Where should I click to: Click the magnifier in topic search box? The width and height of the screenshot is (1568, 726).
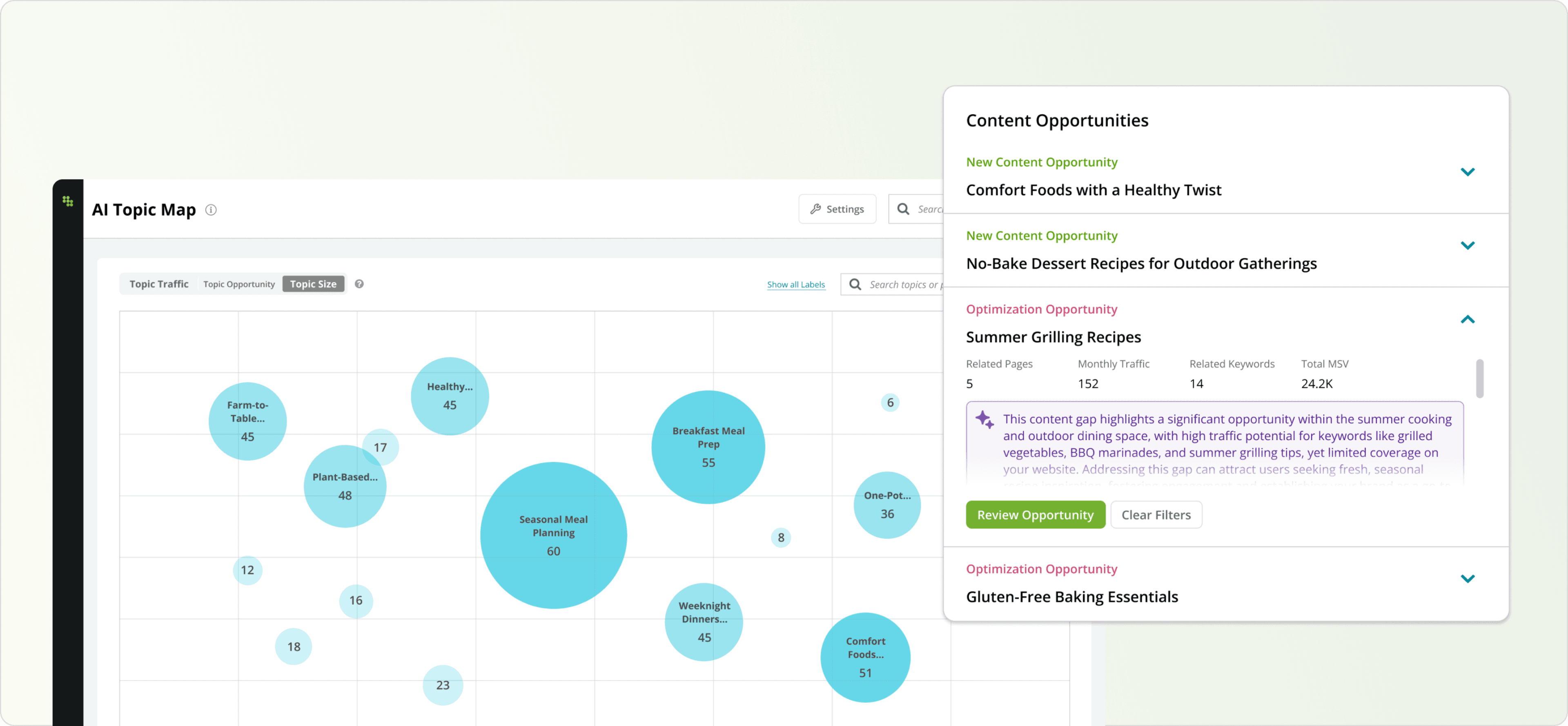click(855, 284)
